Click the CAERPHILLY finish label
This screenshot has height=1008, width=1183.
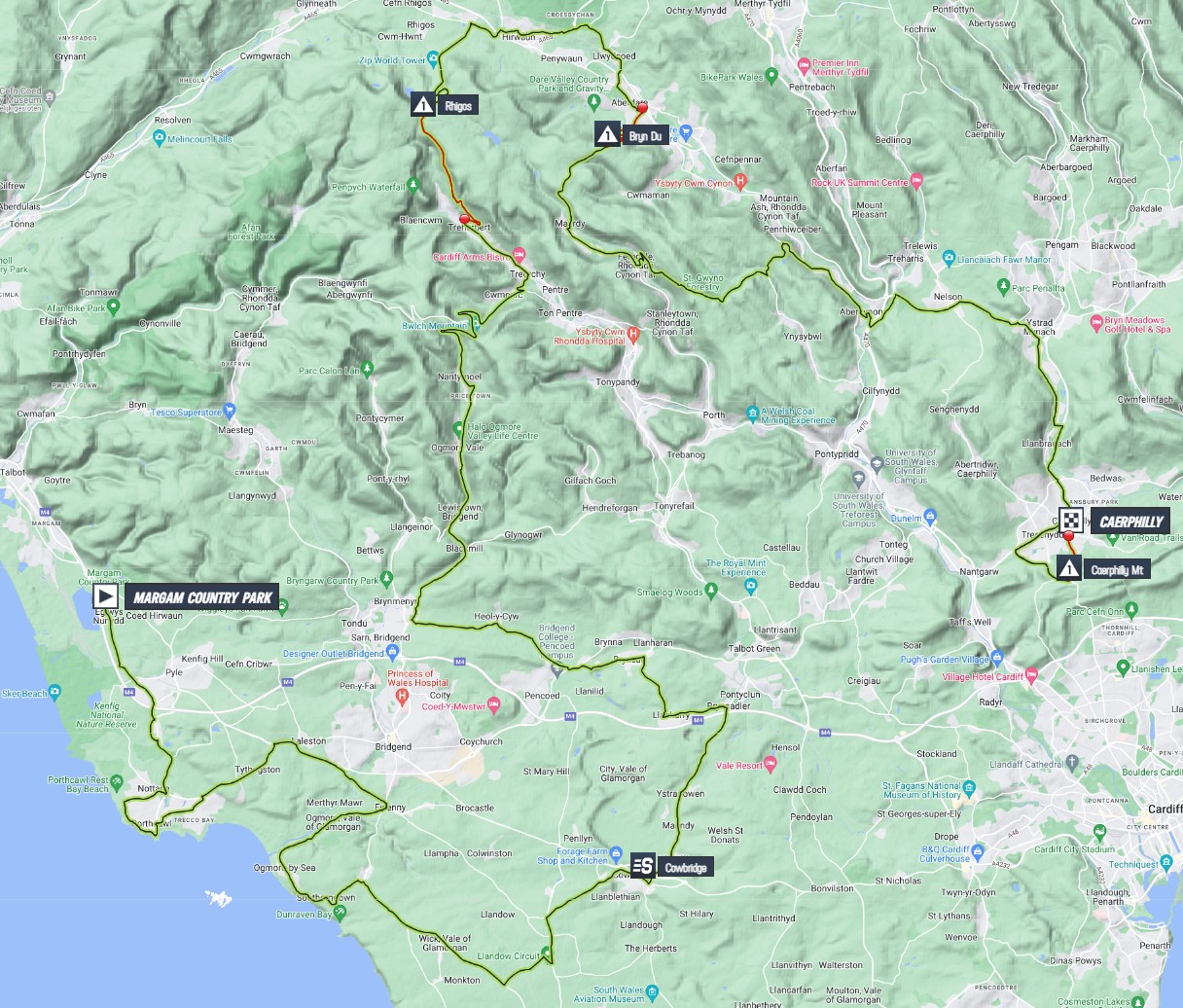(1129, 521)
